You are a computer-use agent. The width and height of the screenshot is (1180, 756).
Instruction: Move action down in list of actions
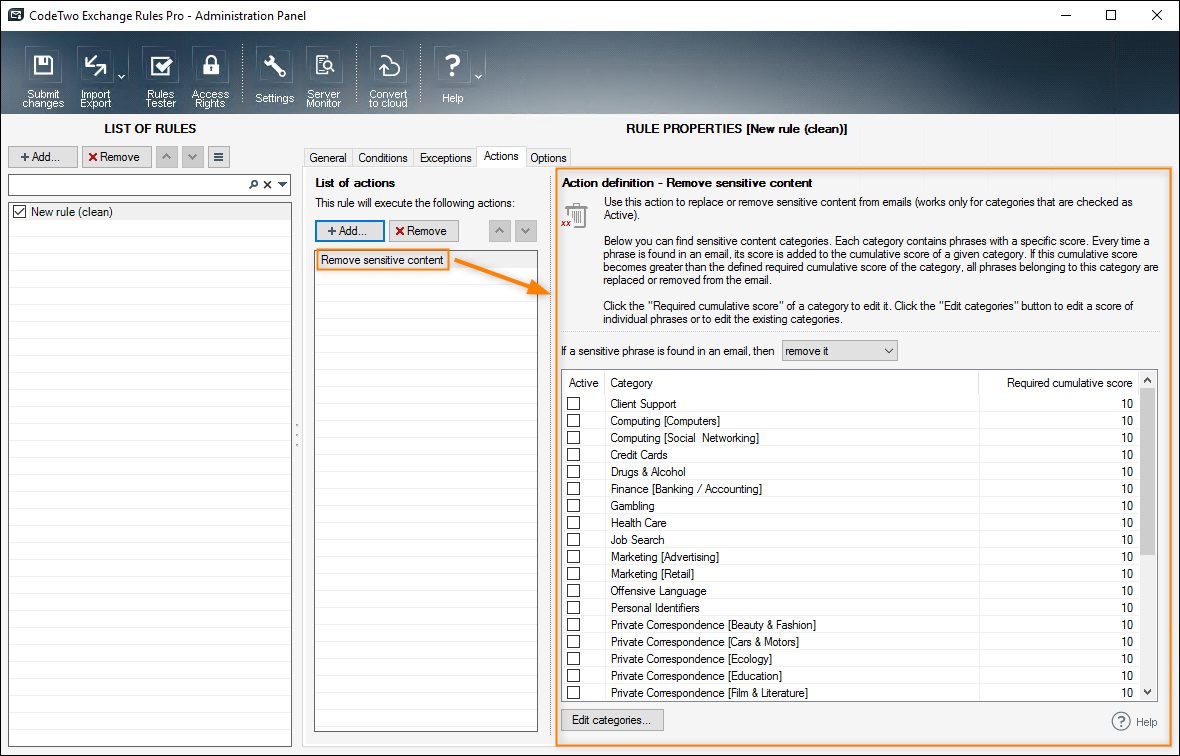[x=525, y=231]
